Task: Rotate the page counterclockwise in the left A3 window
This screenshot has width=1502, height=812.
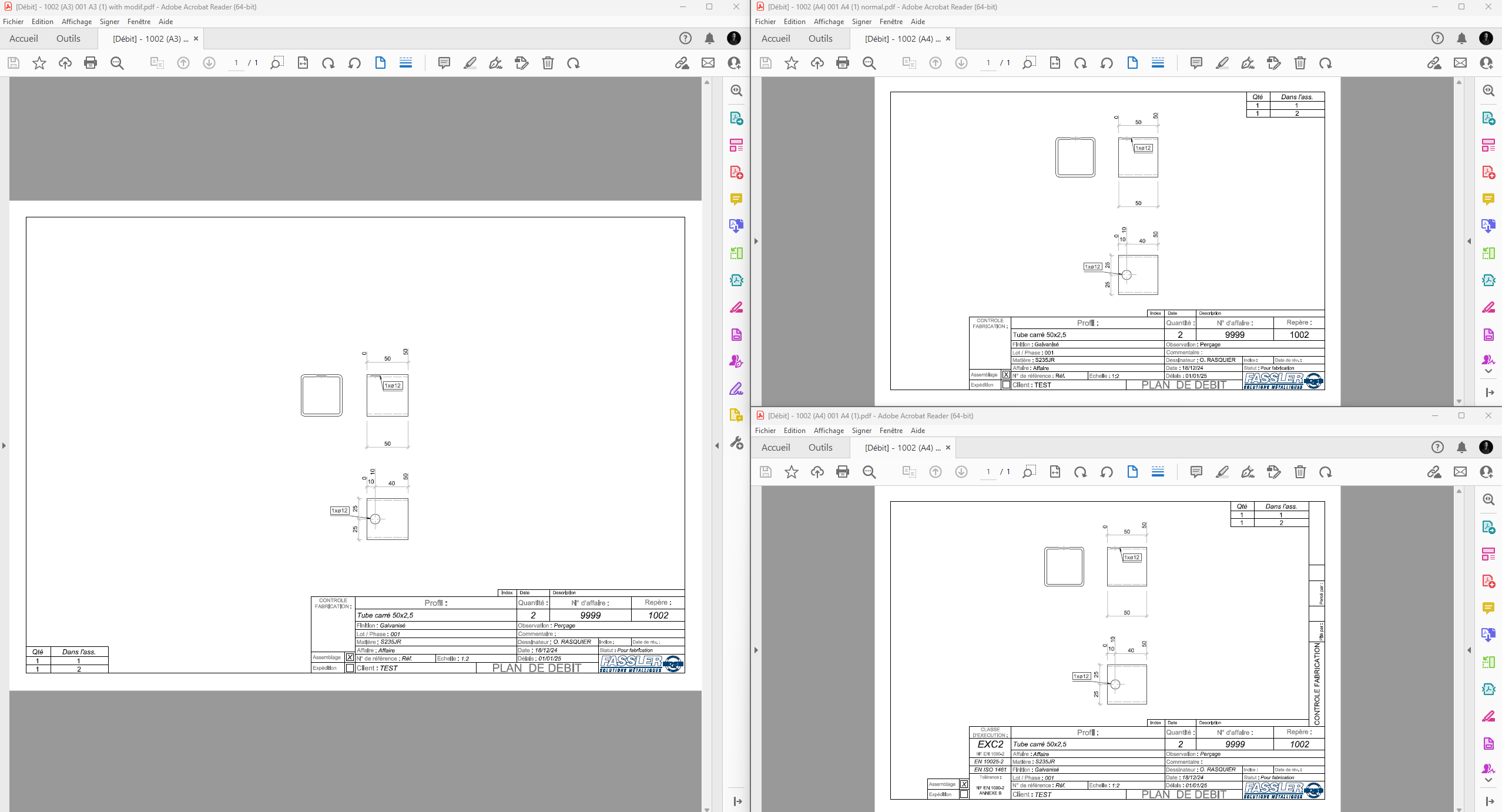Action: (354, 63)
